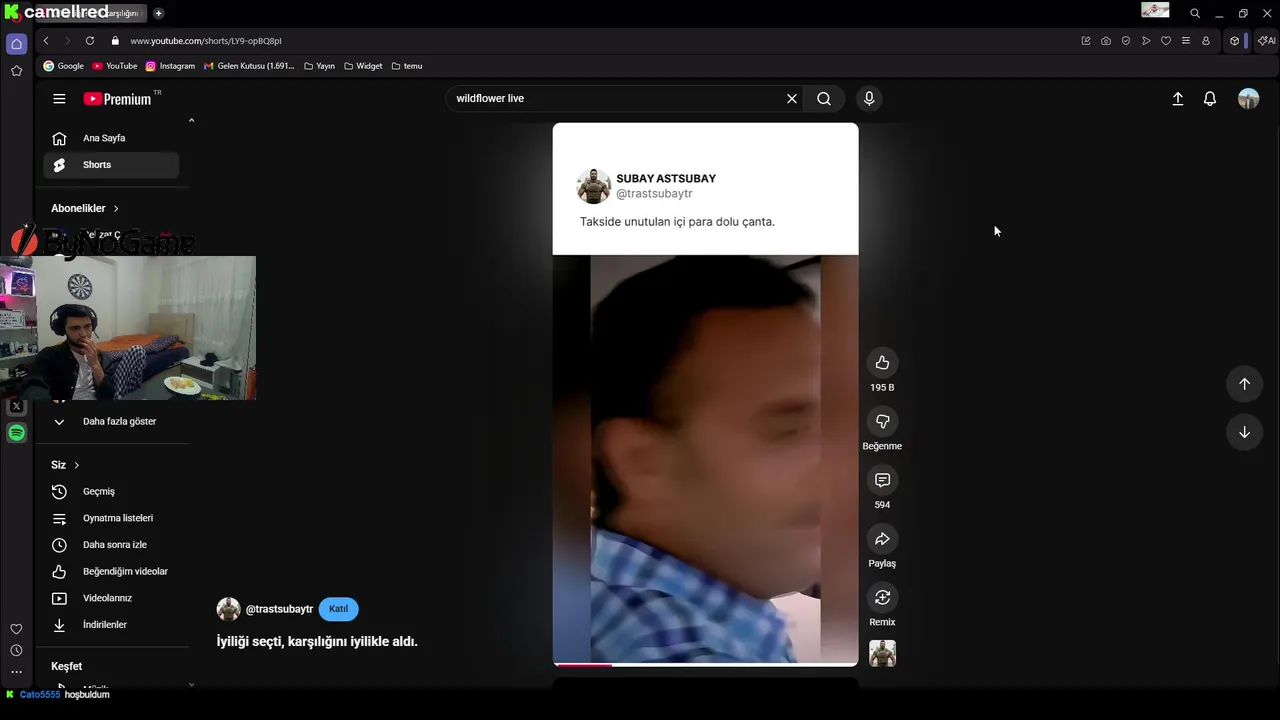Viewport: 1280px width, 720px height.
Task: Open the Instagram bookmark
Action: click(170, 66)
